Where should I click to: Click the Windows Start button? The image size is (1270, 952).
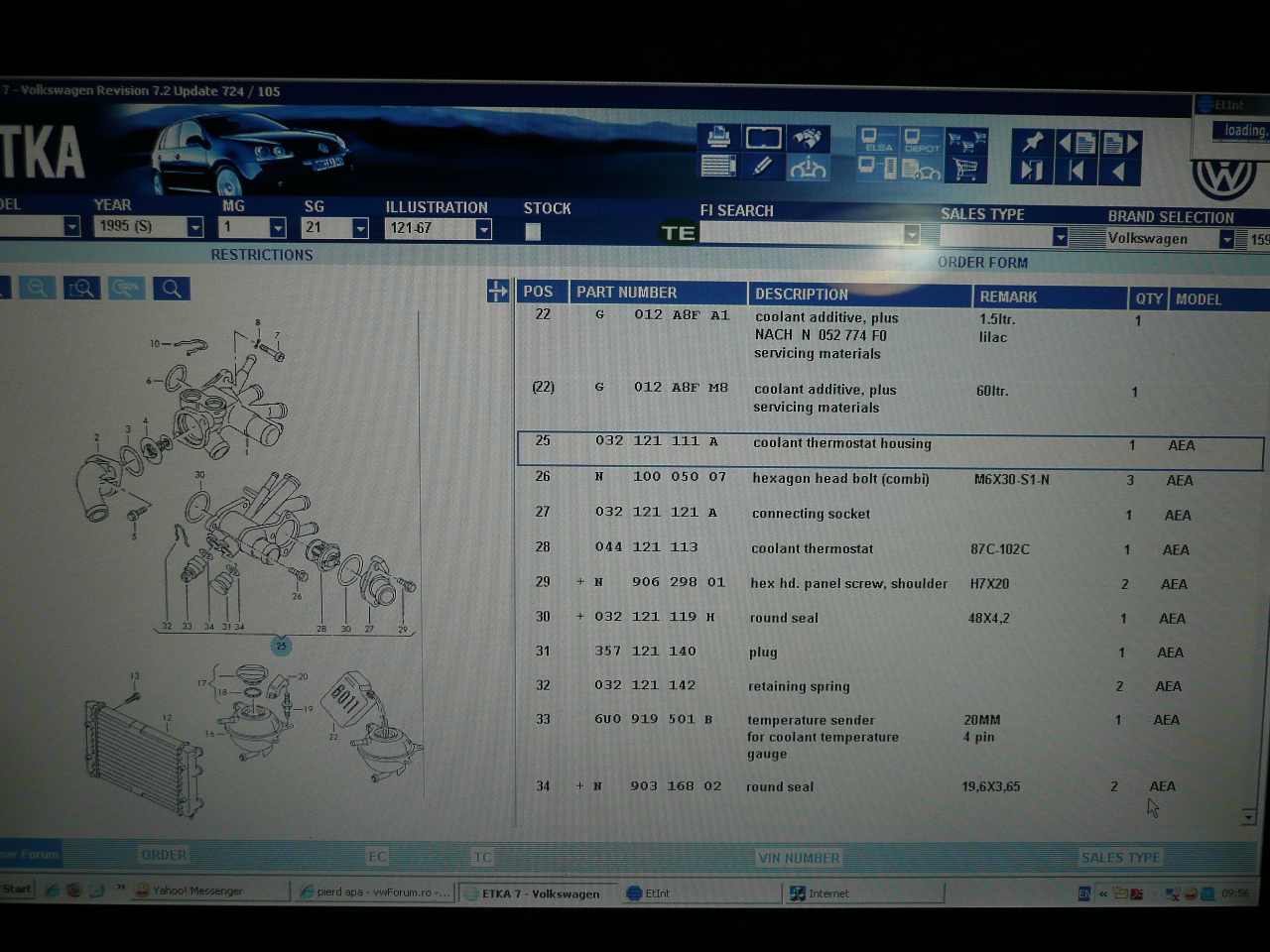(x=17, y=889)
